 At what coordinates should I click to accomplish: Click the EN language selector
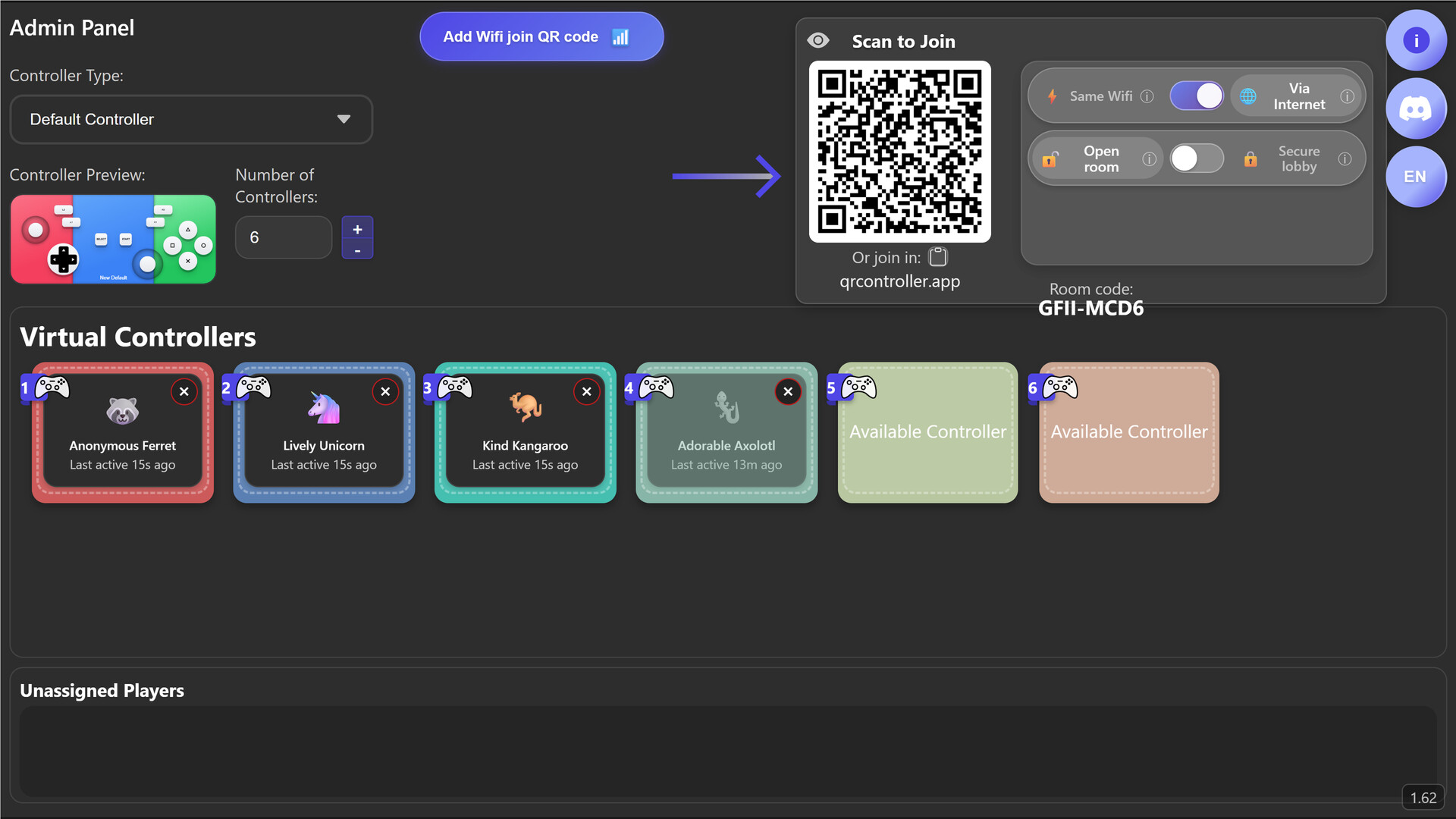point(1416,176)
